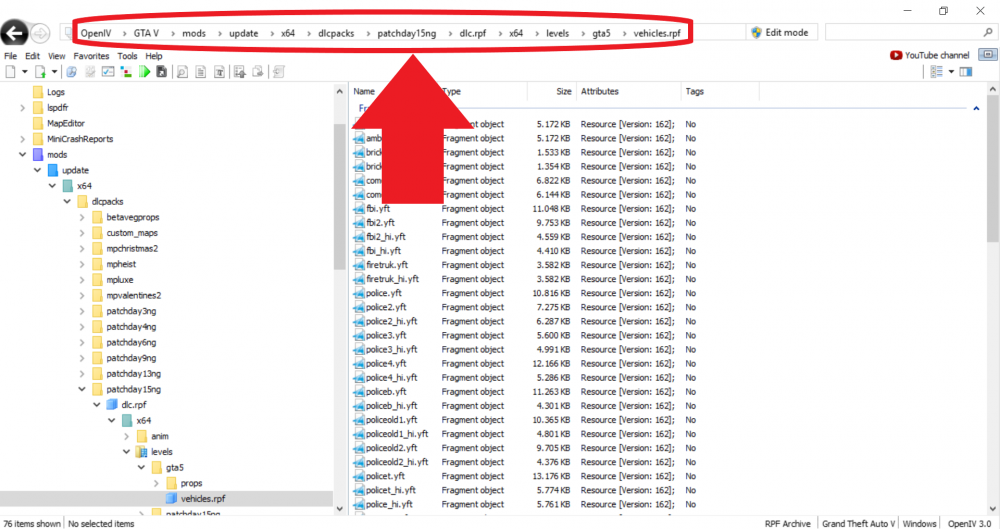Select the police4.yft file

coord(386,364)
